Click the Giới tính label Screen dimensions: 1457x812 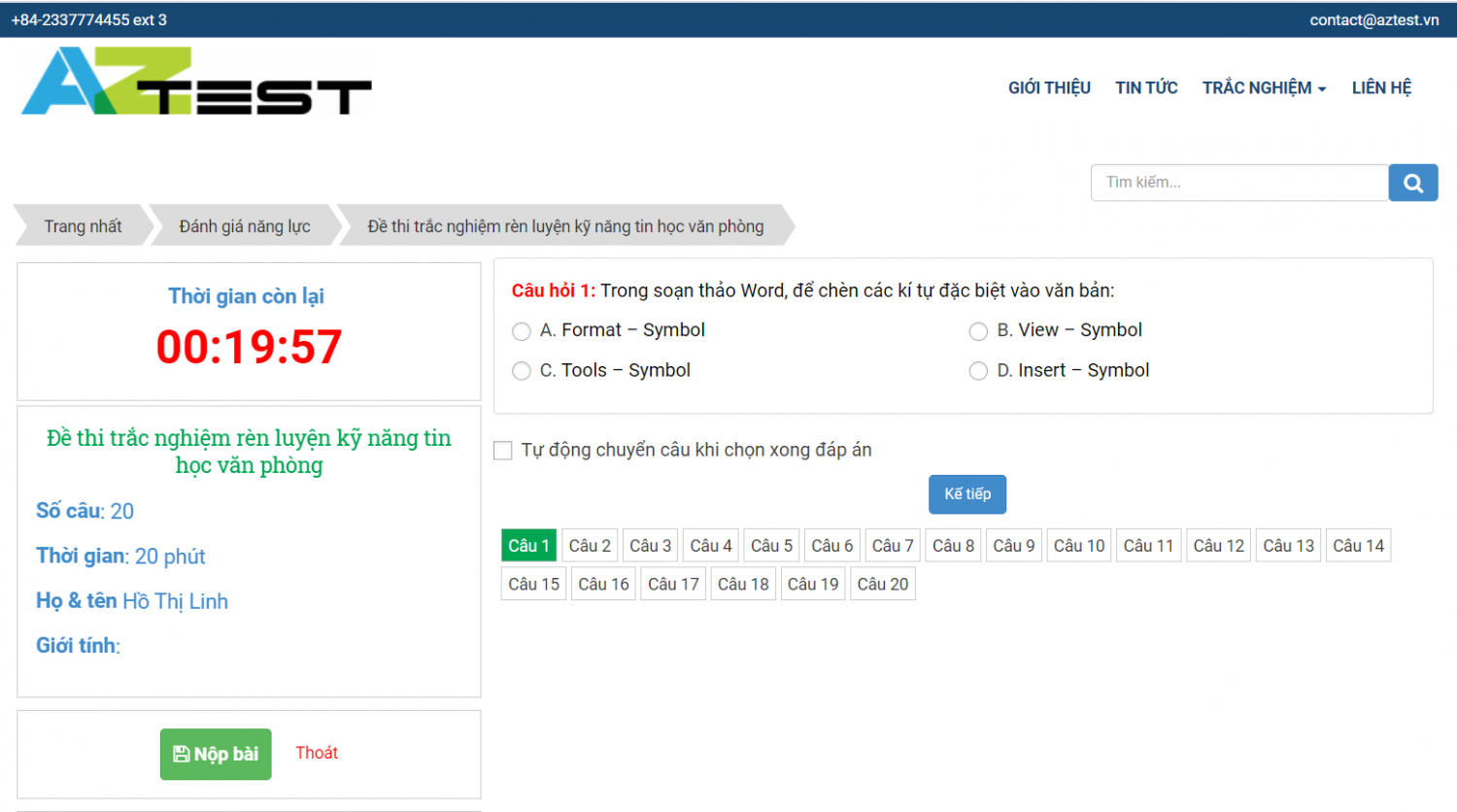click(78, 646)
